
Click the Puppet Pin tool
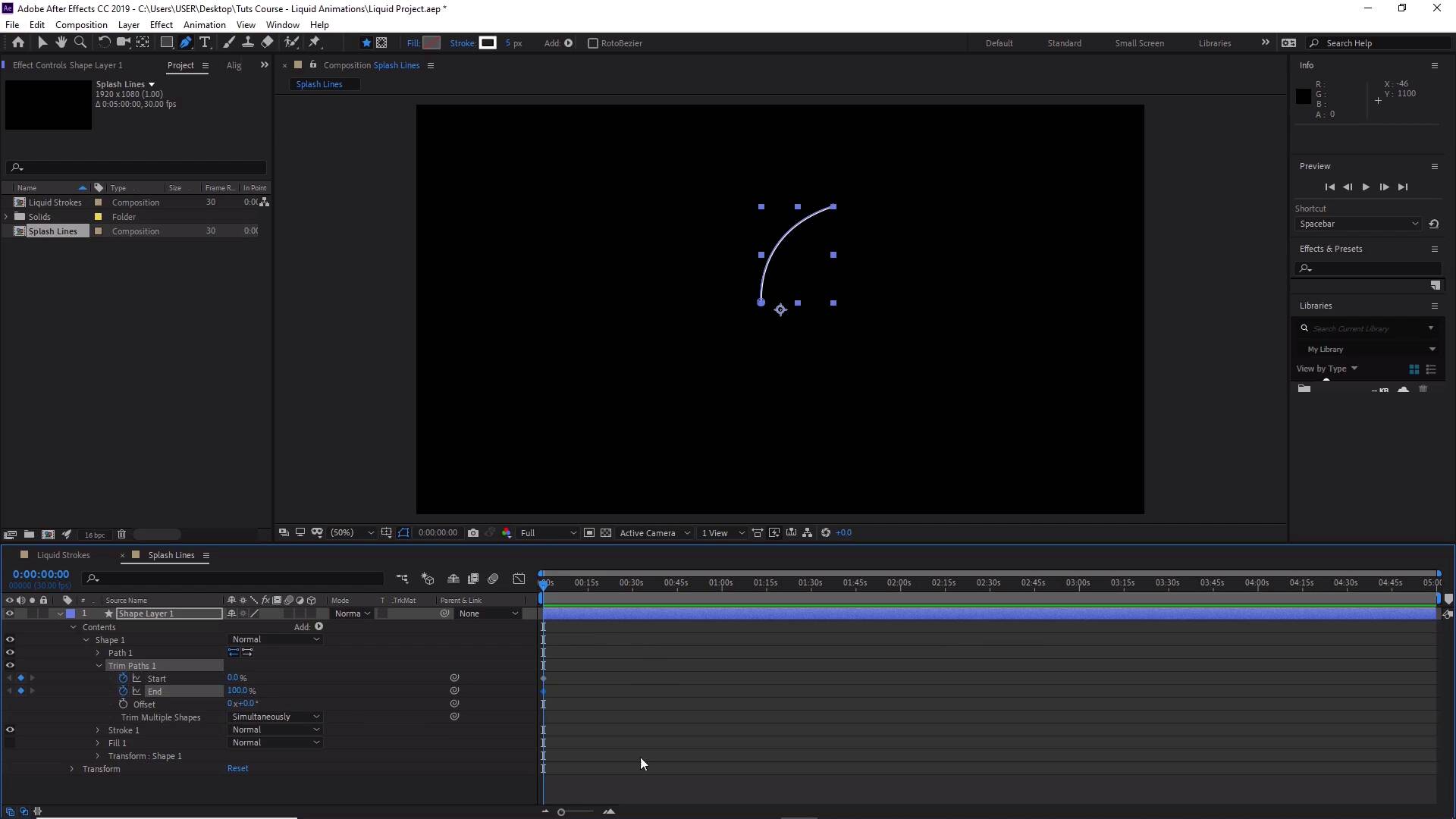pos(315,43)
